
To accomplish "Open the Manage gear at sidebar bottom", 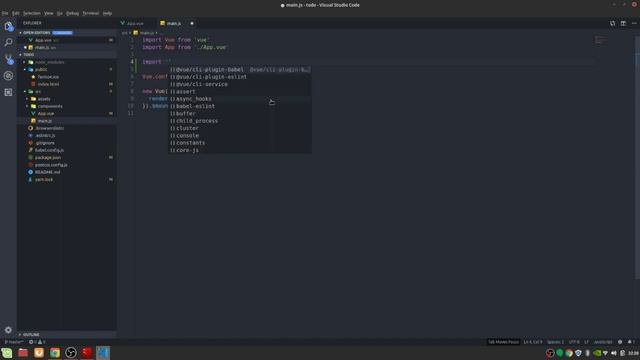I will [x=8, y=330].
